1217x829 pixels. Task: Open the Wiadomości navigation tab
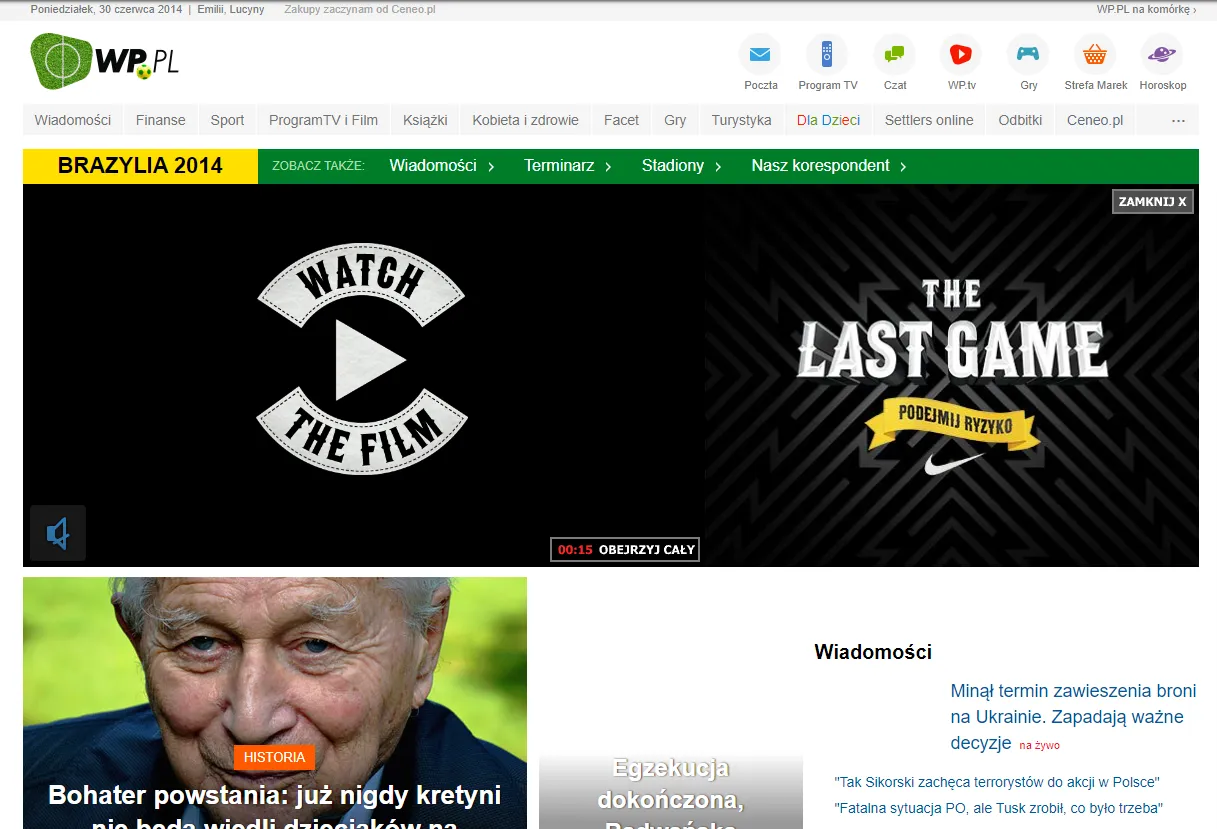coord(73,120)
